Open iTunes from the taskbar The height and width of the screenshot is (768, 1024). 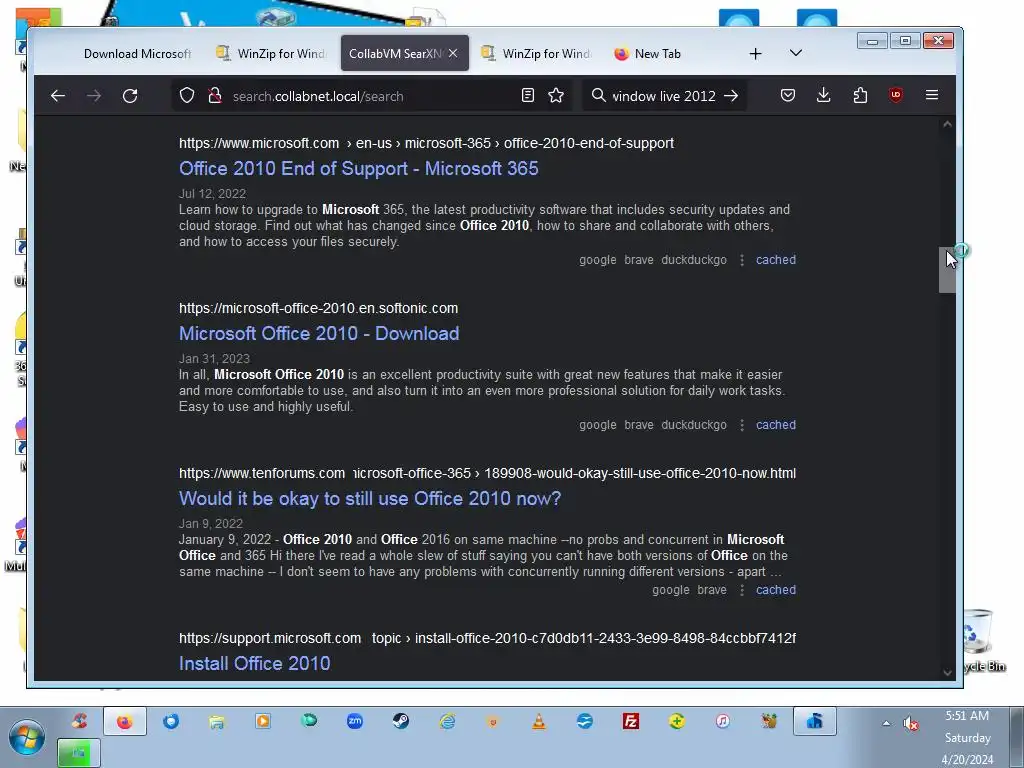click(723, 721)
